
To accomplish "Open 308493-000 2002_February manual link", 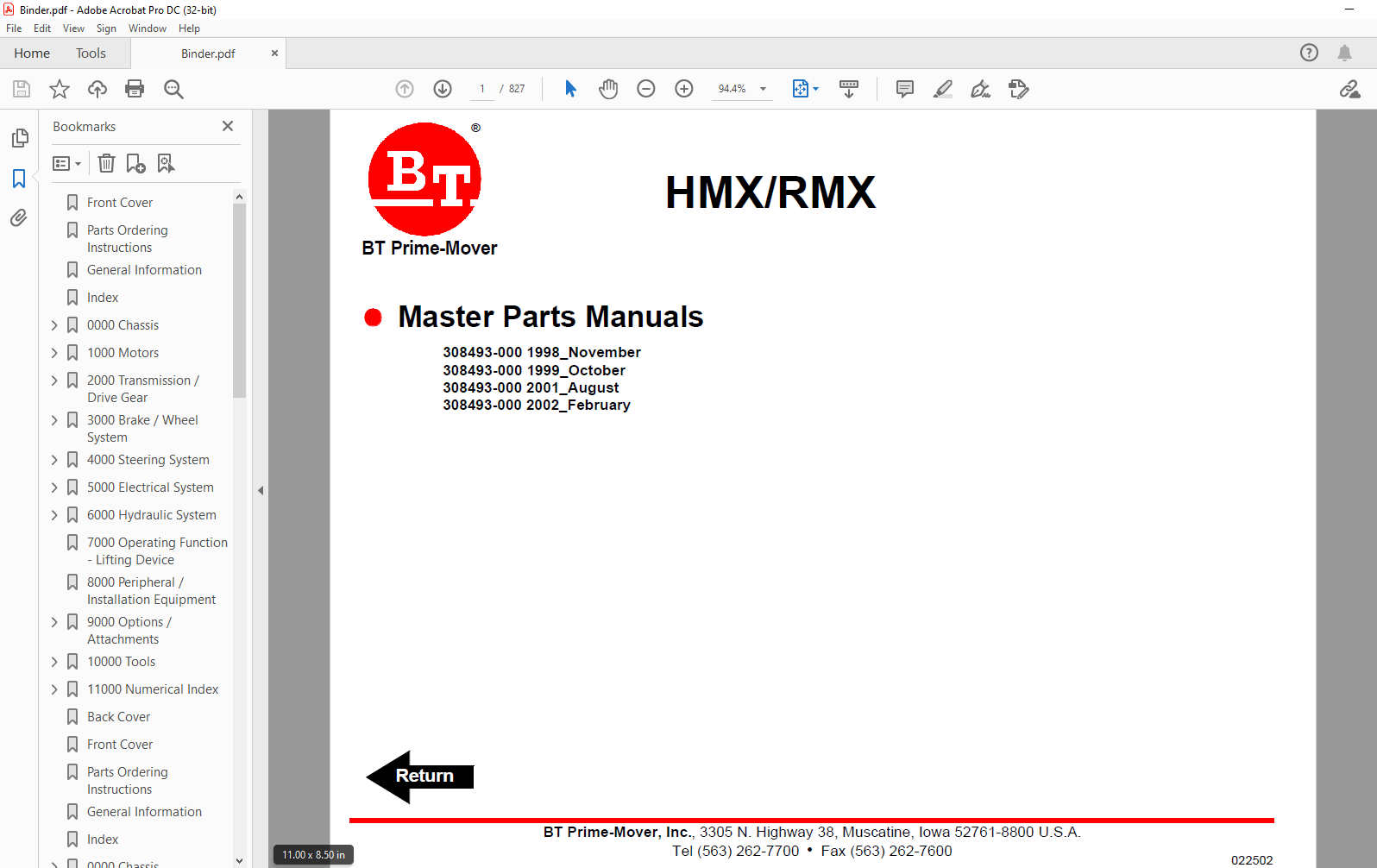I will pos(537,405).
